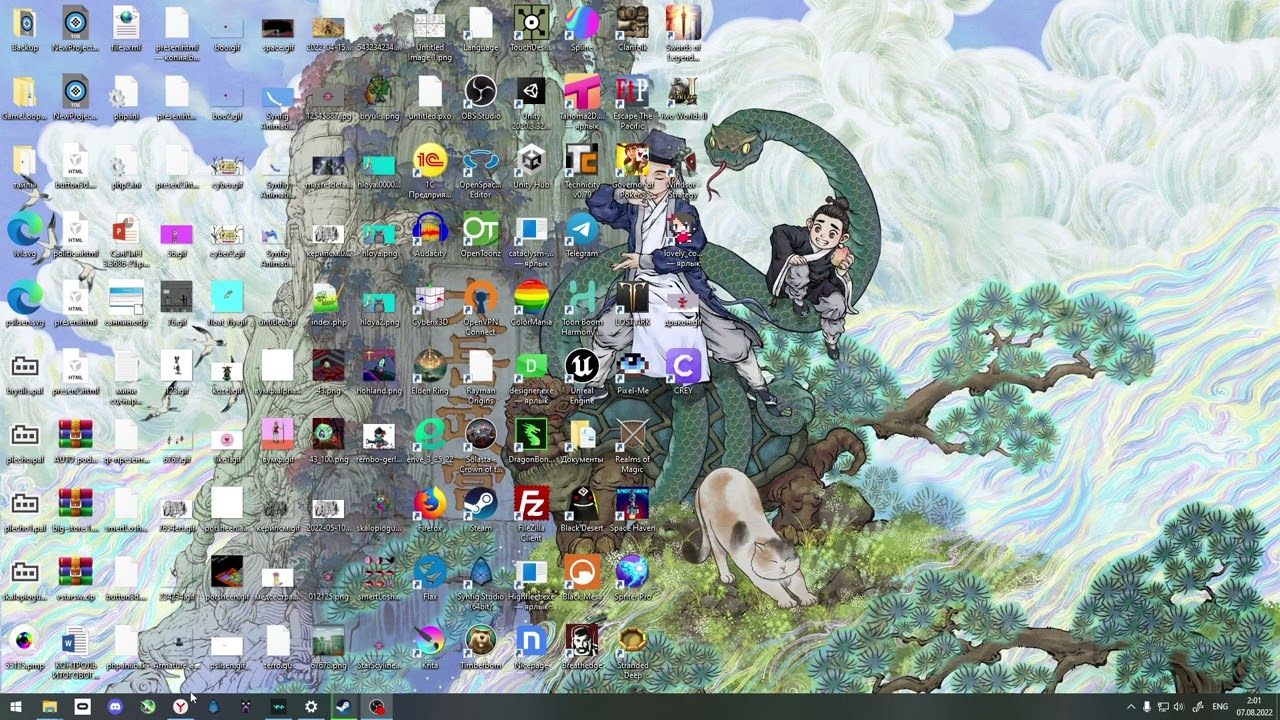Select the Realms of Magic icon
This screenshot has width=1280, height=720.
point(632,445)
